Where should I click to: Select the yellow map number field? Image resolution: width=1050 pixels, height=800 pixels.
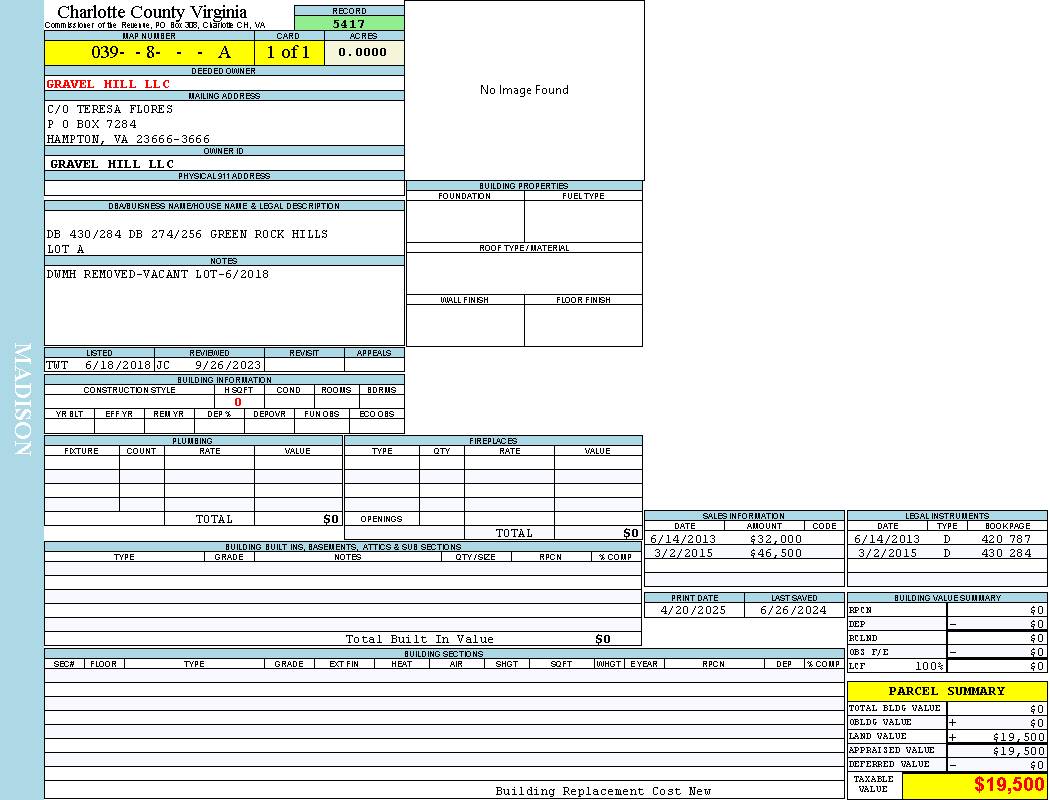(x=149, y=53)
